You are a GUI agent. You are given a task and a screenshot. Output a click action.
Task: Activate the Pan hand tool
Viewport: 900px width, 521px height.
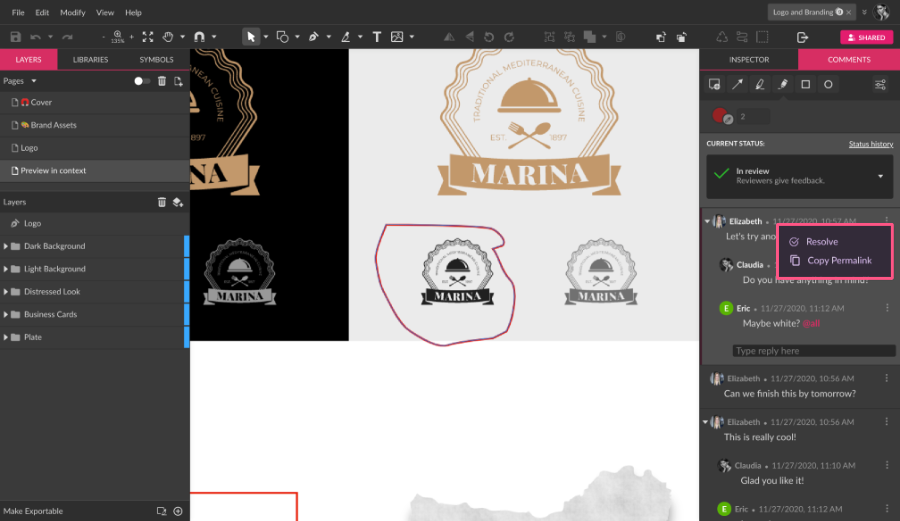point(168,37)
